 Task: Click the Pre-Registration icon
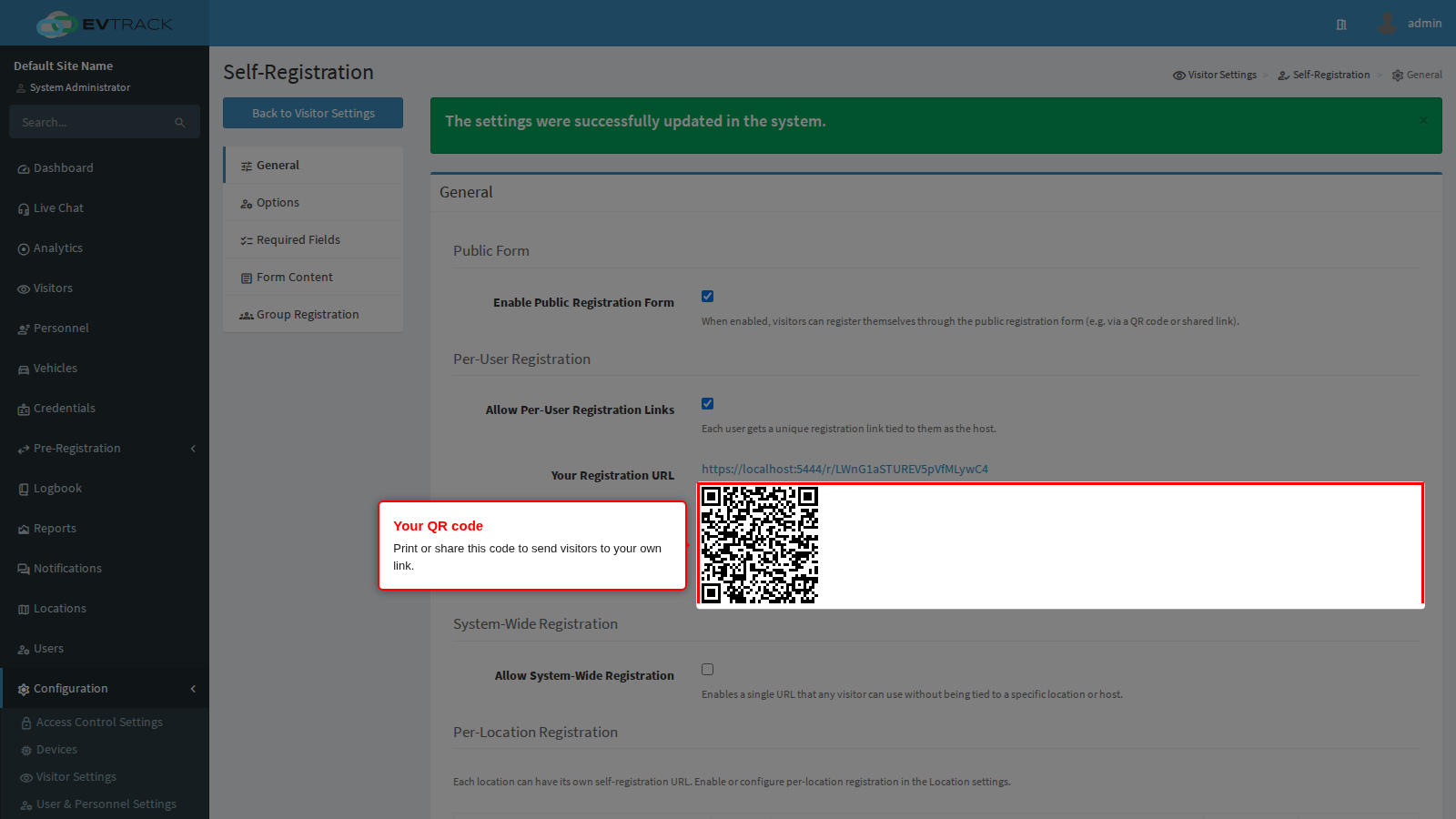[24, 450]
